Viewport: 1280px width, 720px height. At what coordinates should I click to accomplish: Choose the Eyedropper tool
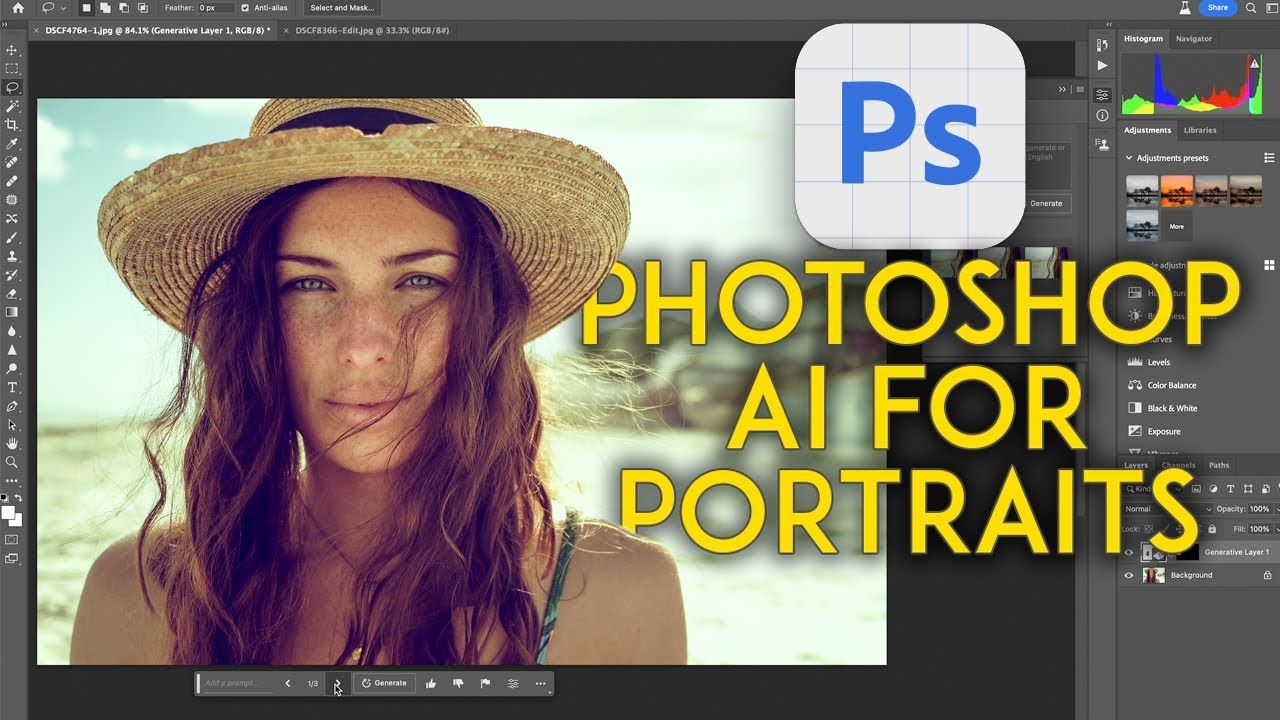pos(11,144)
